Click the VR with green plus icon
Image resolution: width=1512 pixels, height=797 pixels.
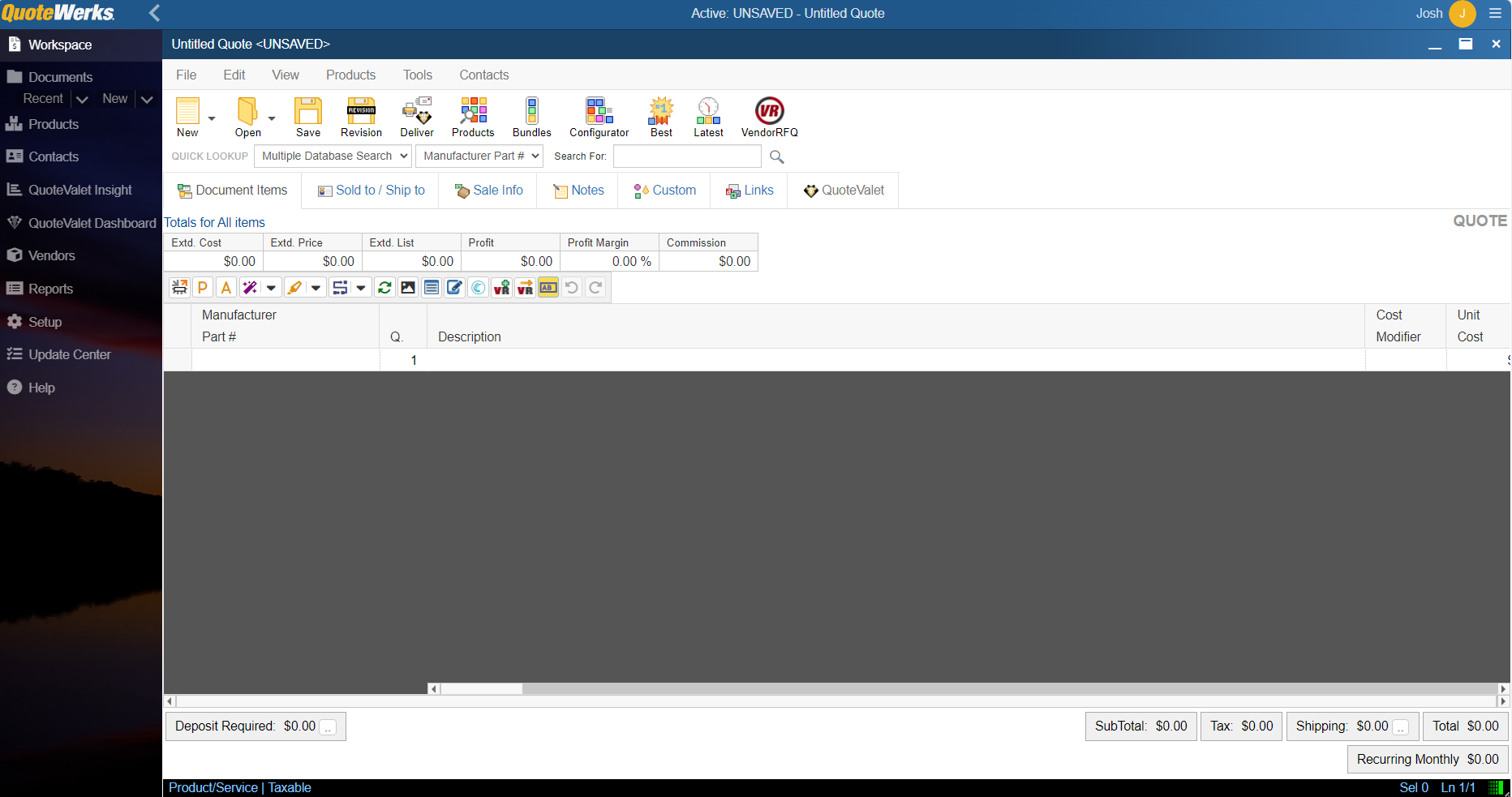[x=502, y=288]
